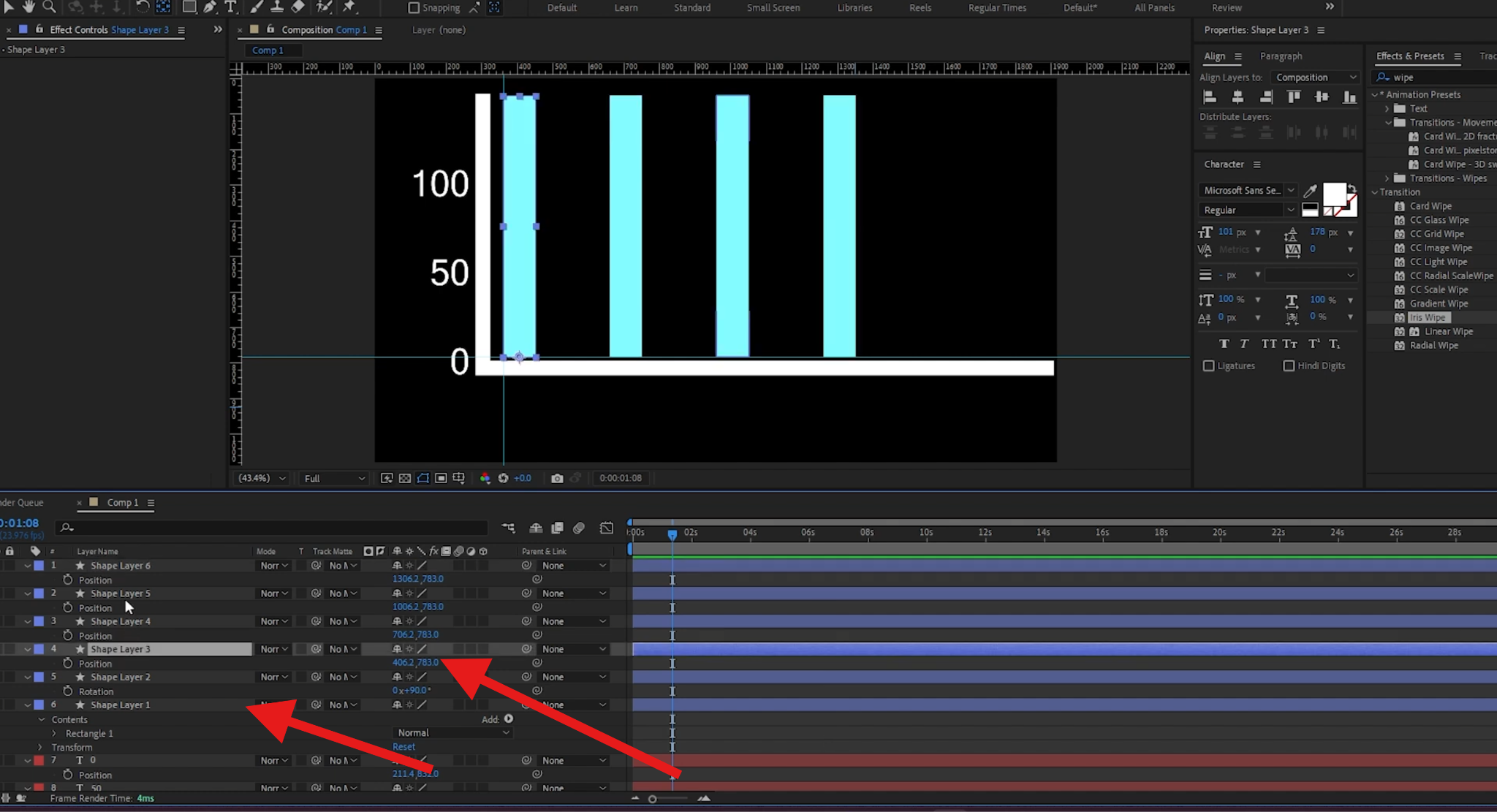The image size is (1497, 812).
Task: Select the Type tool
Action: pyautogui.click(x=231, y=7)
